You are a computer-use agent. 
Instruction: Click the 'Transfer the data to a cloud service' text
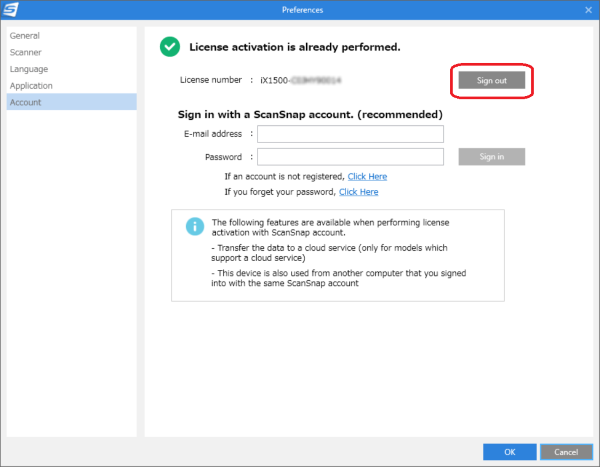coord(329,253)
